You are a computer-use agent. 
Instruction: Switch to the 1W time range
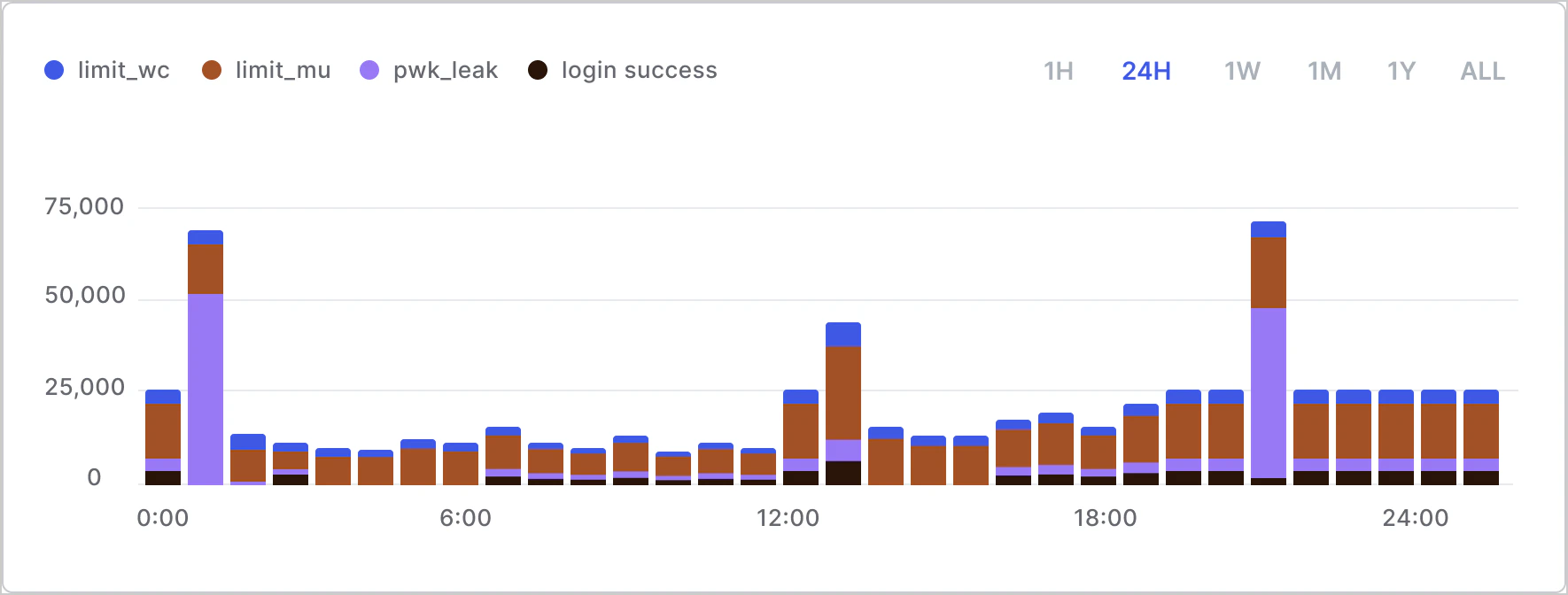coord(1242,71)
